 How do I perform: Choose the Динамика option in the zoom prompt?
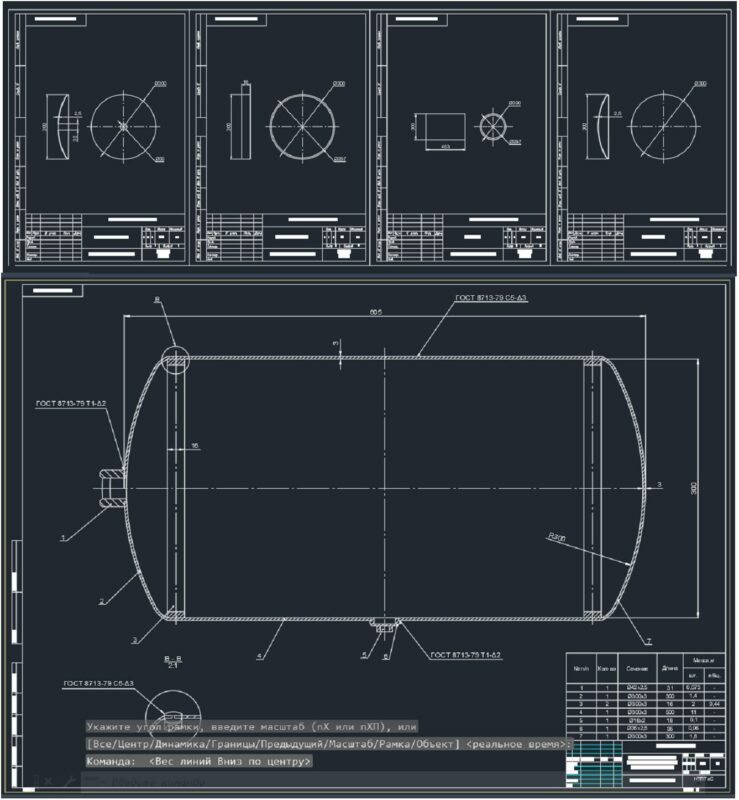pos(178,744)
